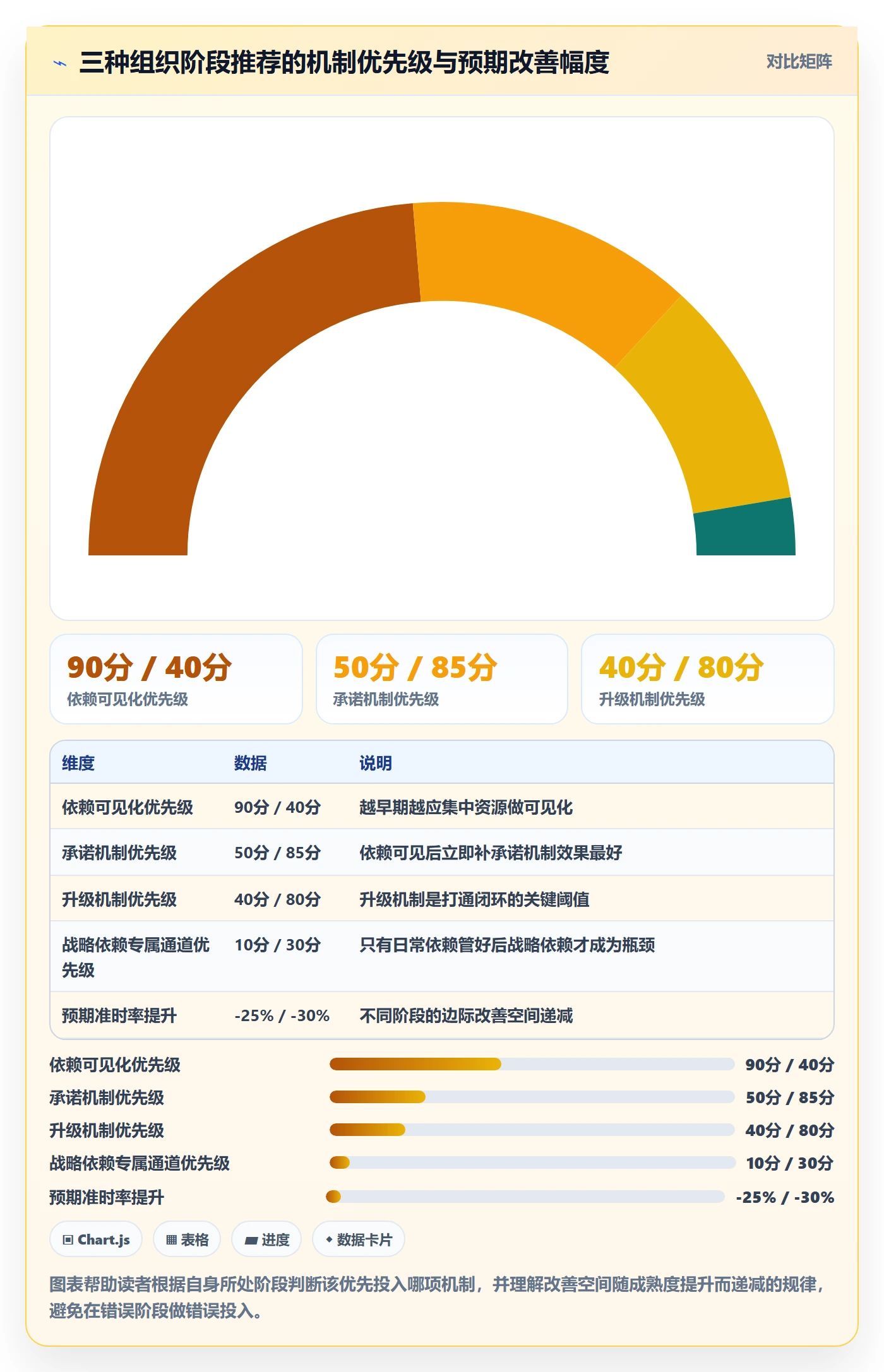Click the 数据卡片 tag
This screenshot has width=884, height=1372.
(359, 1239)
